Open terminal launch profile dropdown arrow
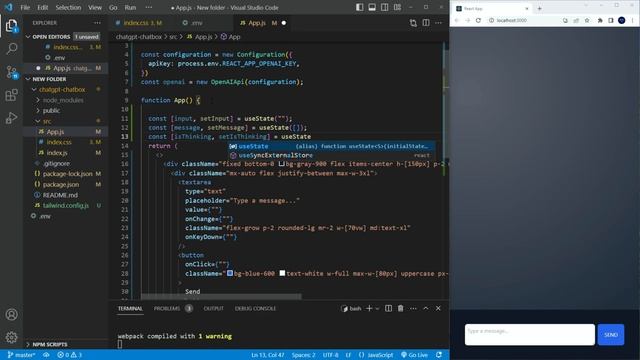Image resolution: width=640 pixels, height=360 pixels. [377, 309]
